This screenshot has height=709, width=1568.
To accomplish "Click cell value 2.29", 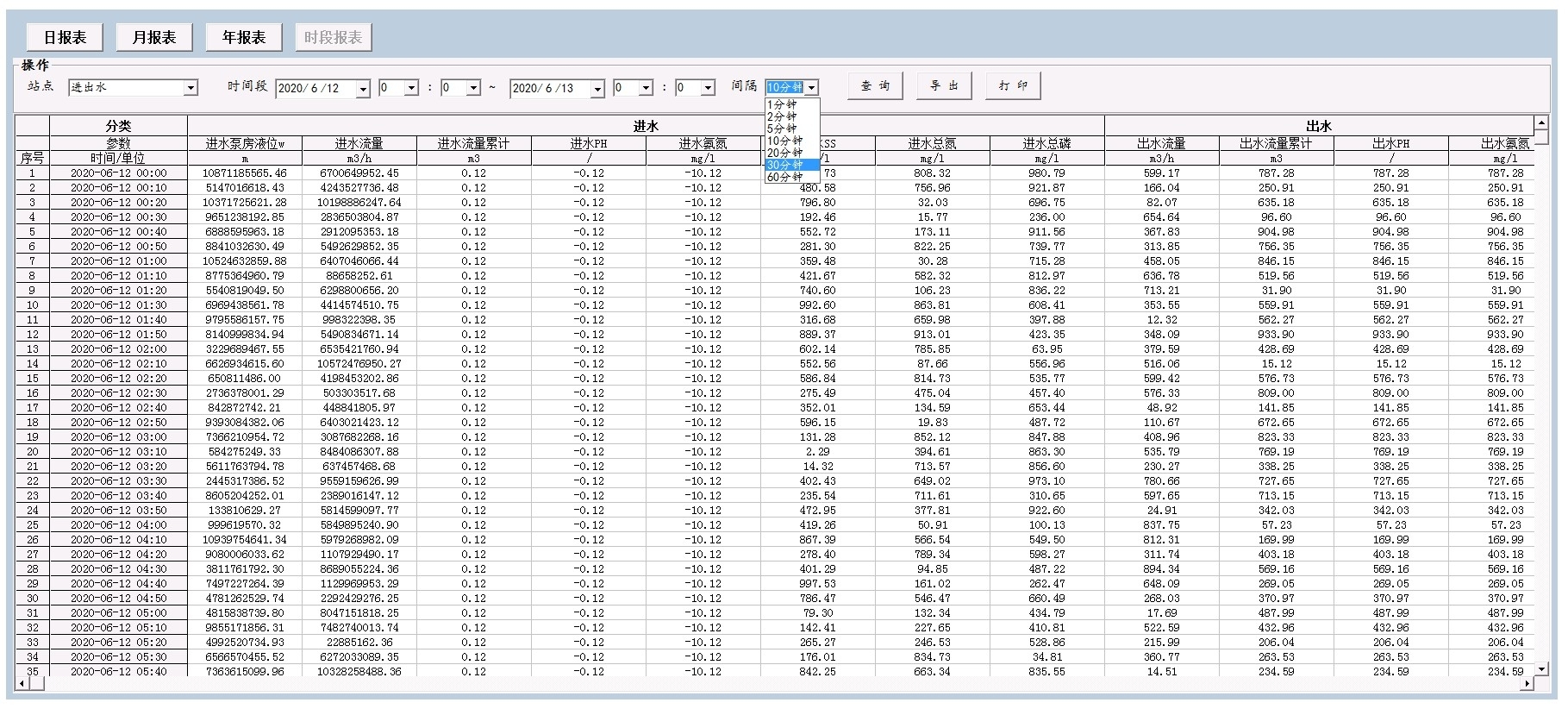I will click(817, 452).
